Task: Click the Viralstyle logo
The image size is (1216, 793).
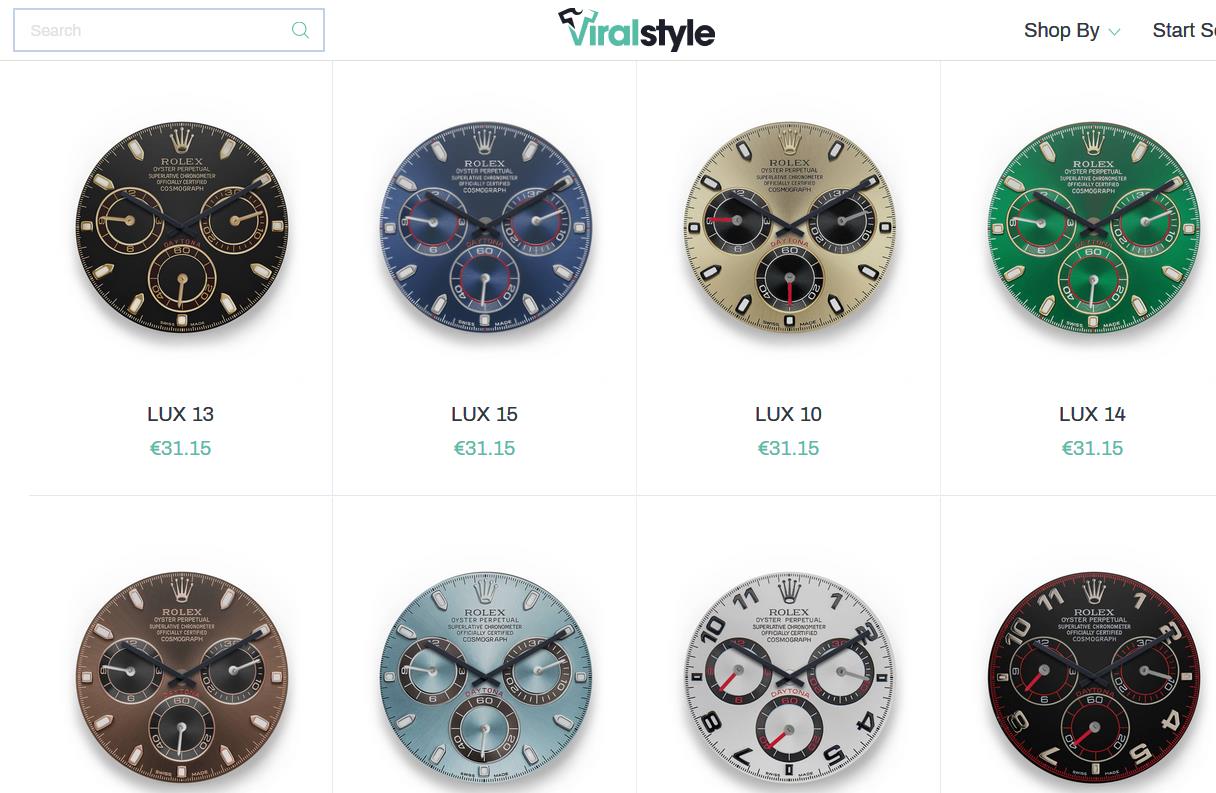Action: (x=636, y=29)
